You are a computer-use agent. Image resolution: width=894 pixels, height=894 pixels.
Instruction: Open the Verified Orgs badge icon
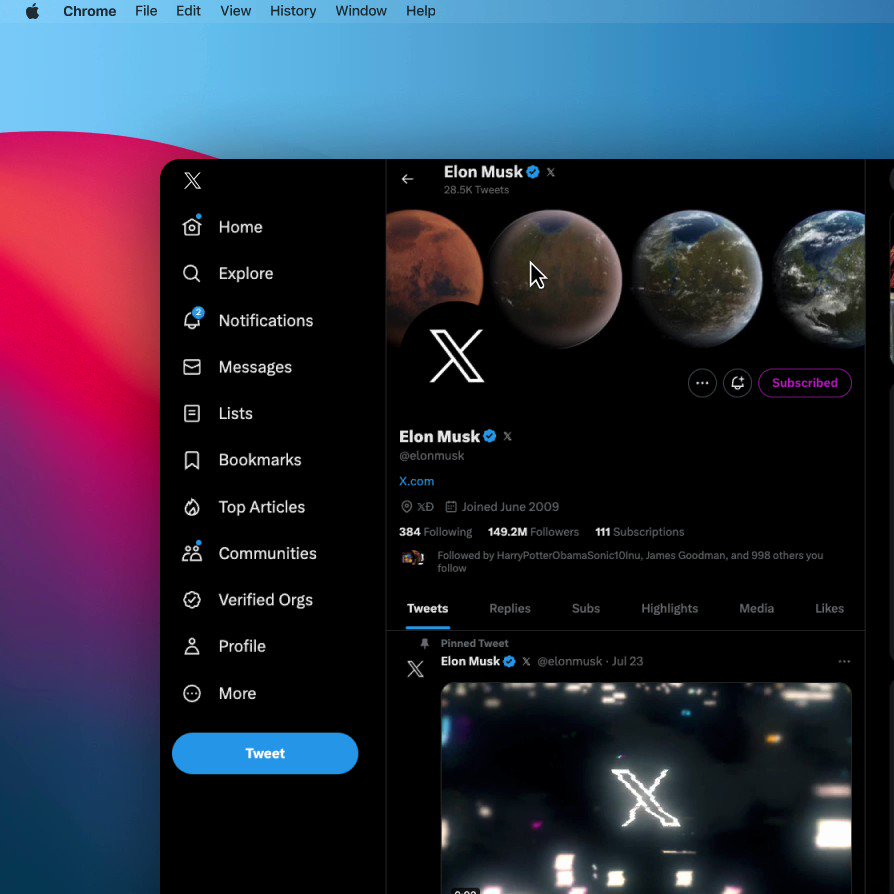pos(192,600)
